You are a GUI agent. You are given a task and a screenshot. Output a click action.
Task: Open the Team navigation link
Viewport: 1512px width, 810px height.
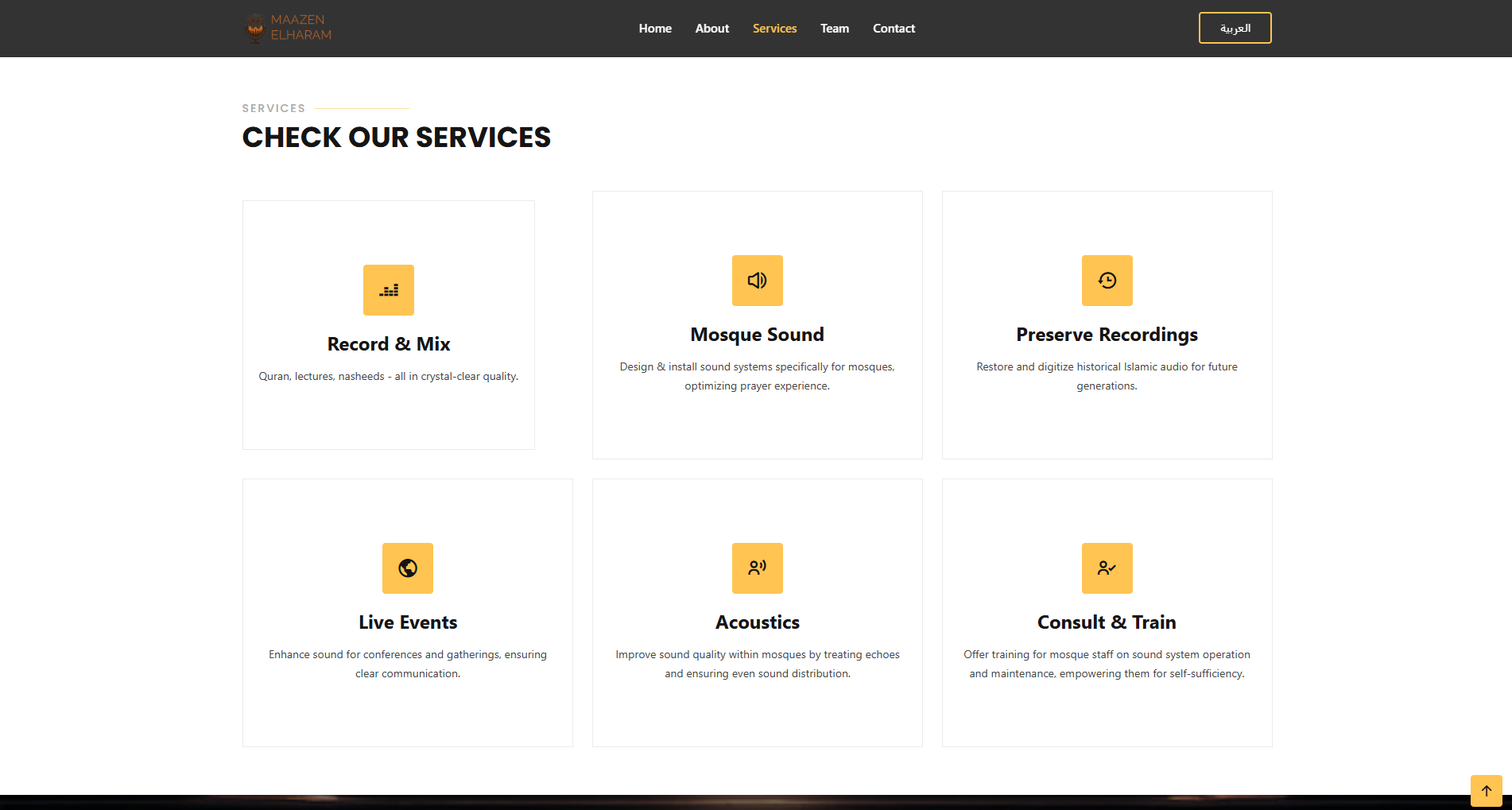(834, 29)
